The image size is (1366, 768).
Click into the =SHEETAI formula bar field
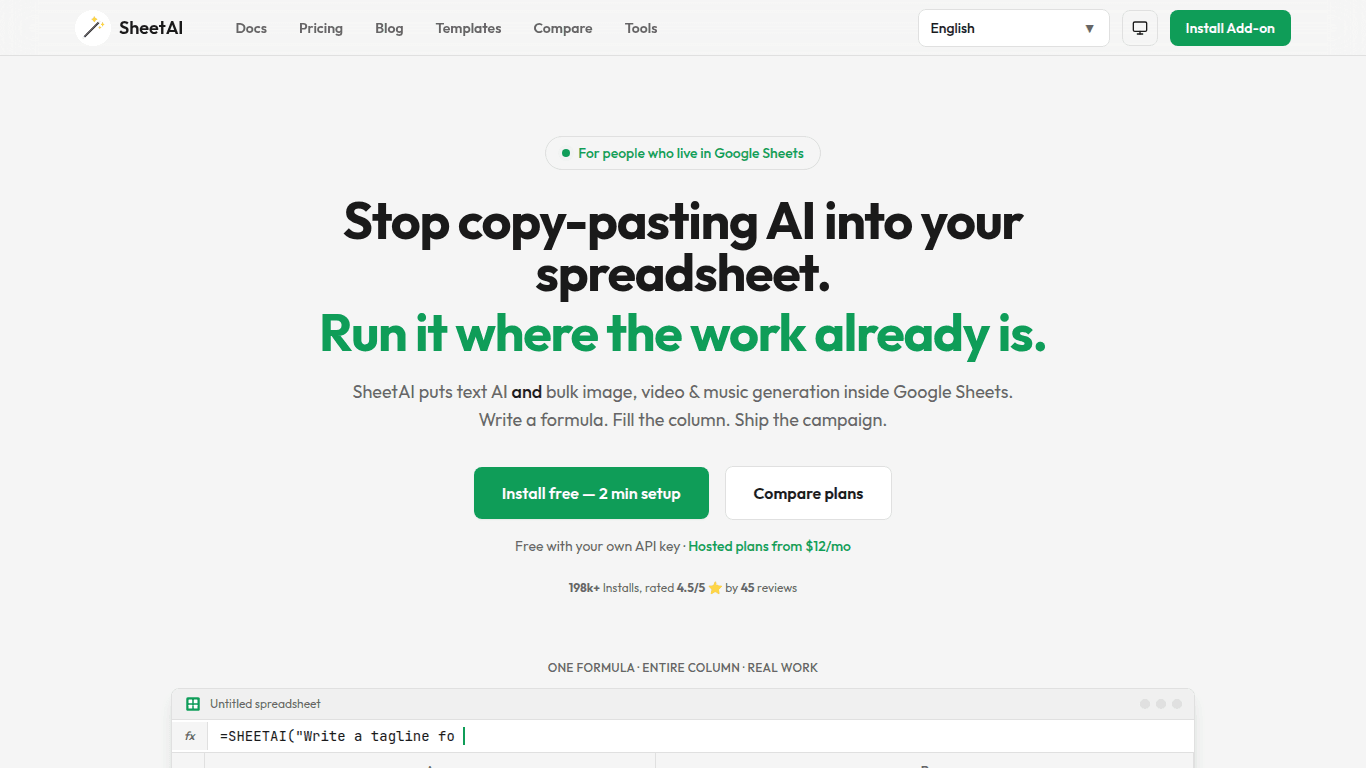[x=700, y=736]
